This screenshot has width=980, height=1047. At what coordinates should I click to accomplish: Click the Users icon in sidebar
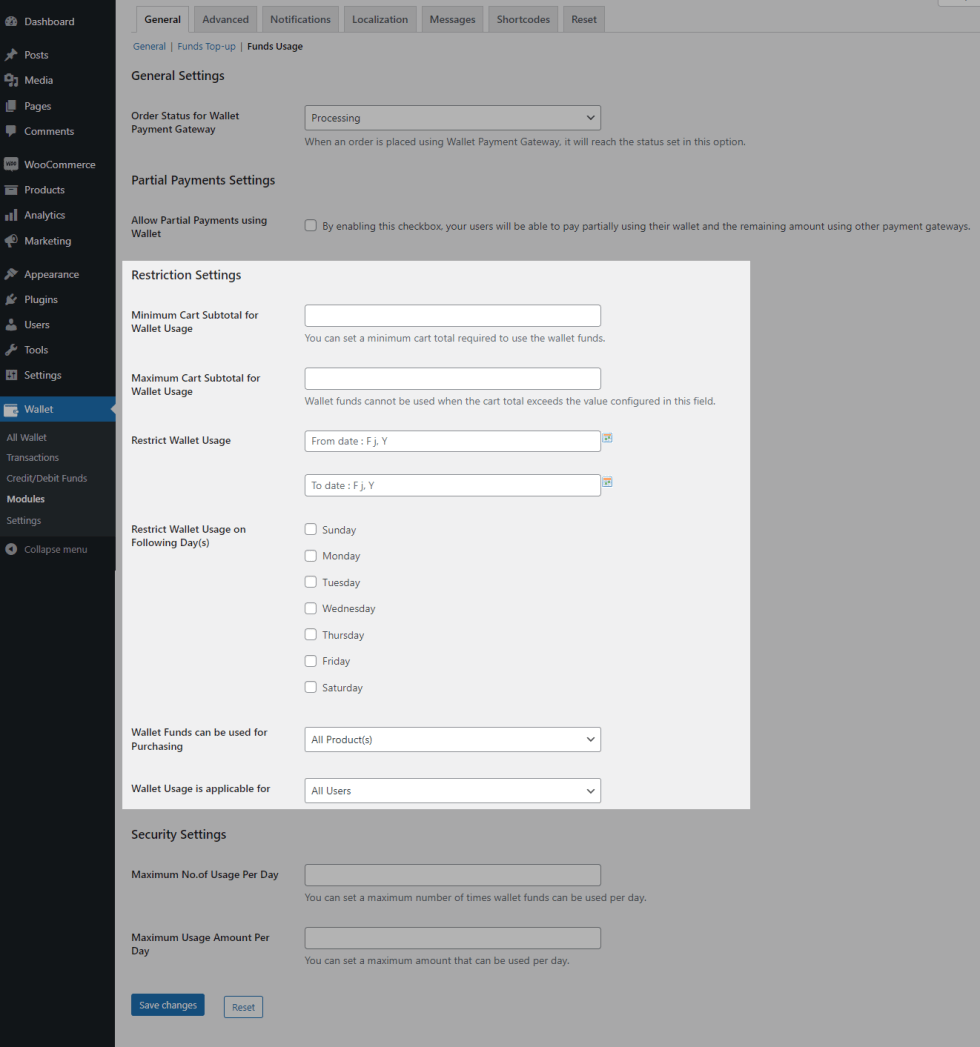tap(11, 325)
